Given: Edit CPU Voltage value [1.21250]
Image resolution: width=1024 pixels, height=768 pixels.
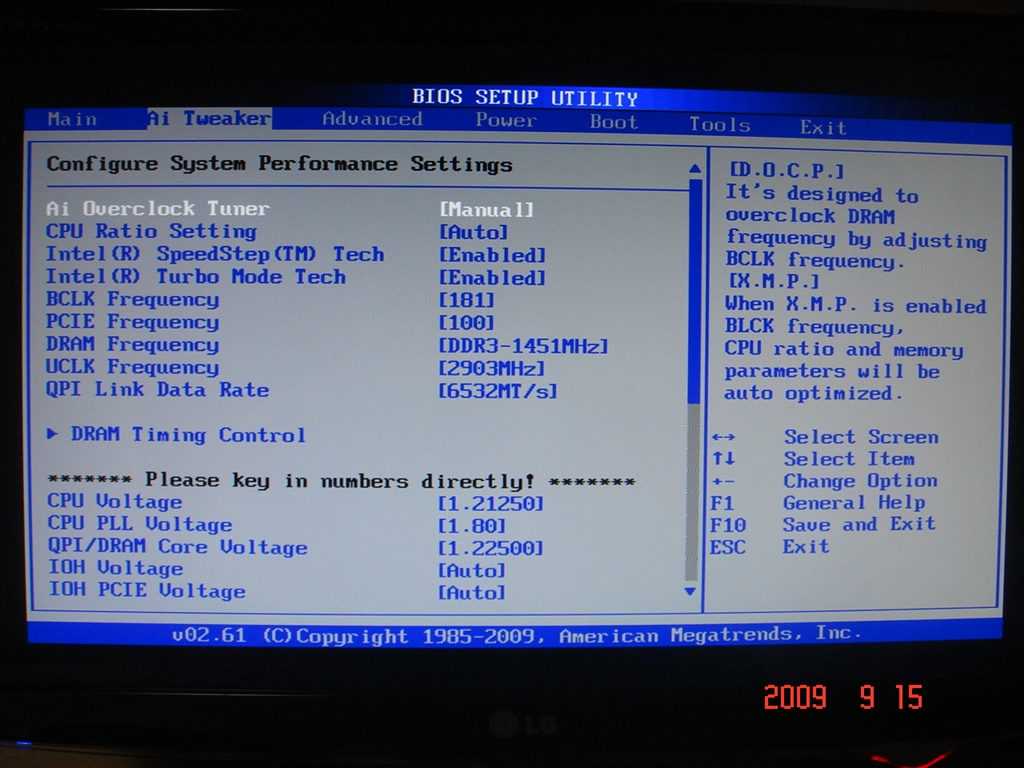Looking at the screenshot, I should click(490, 504).
